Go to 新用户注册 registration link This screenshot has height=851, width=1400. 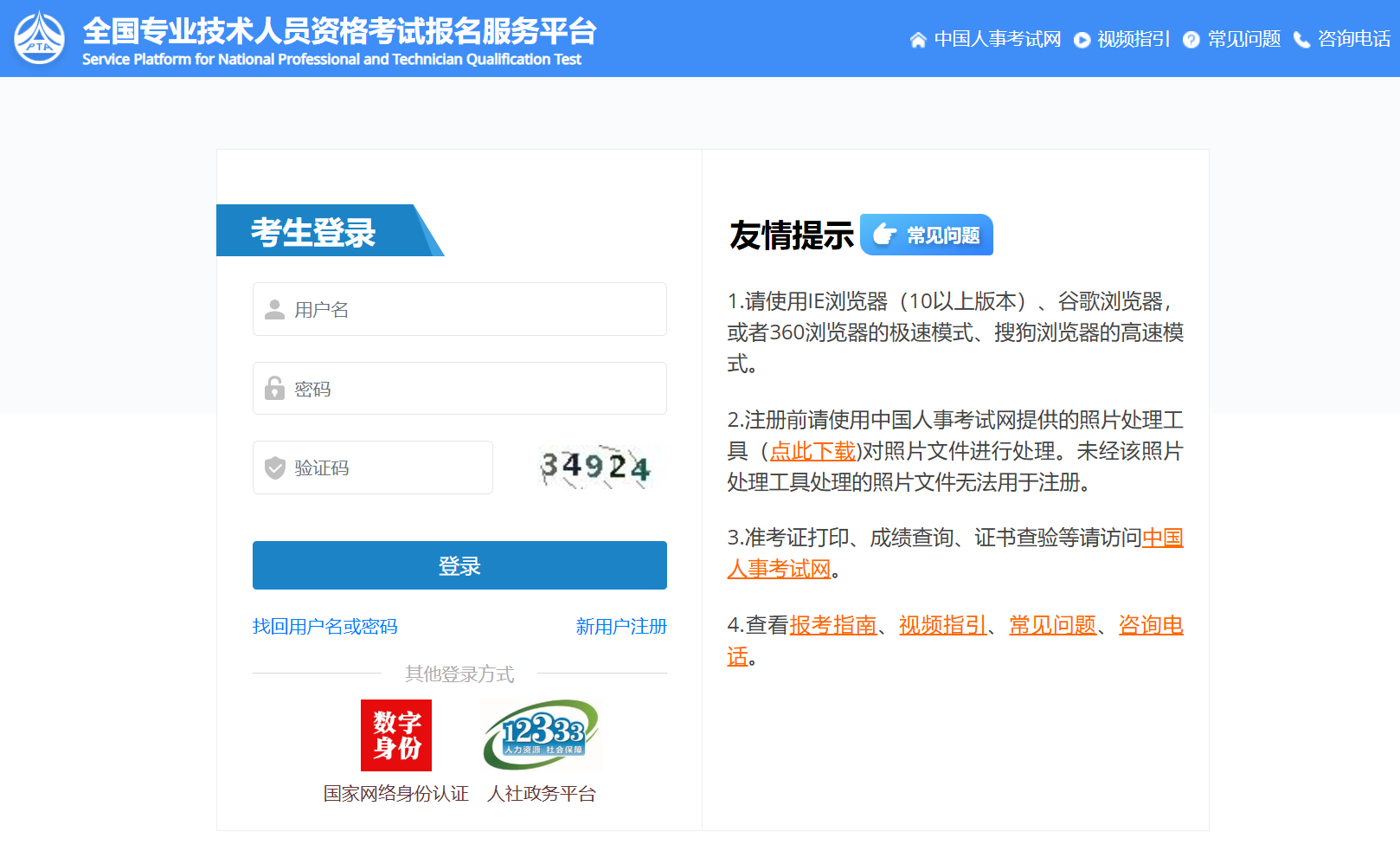click(621, 626)
